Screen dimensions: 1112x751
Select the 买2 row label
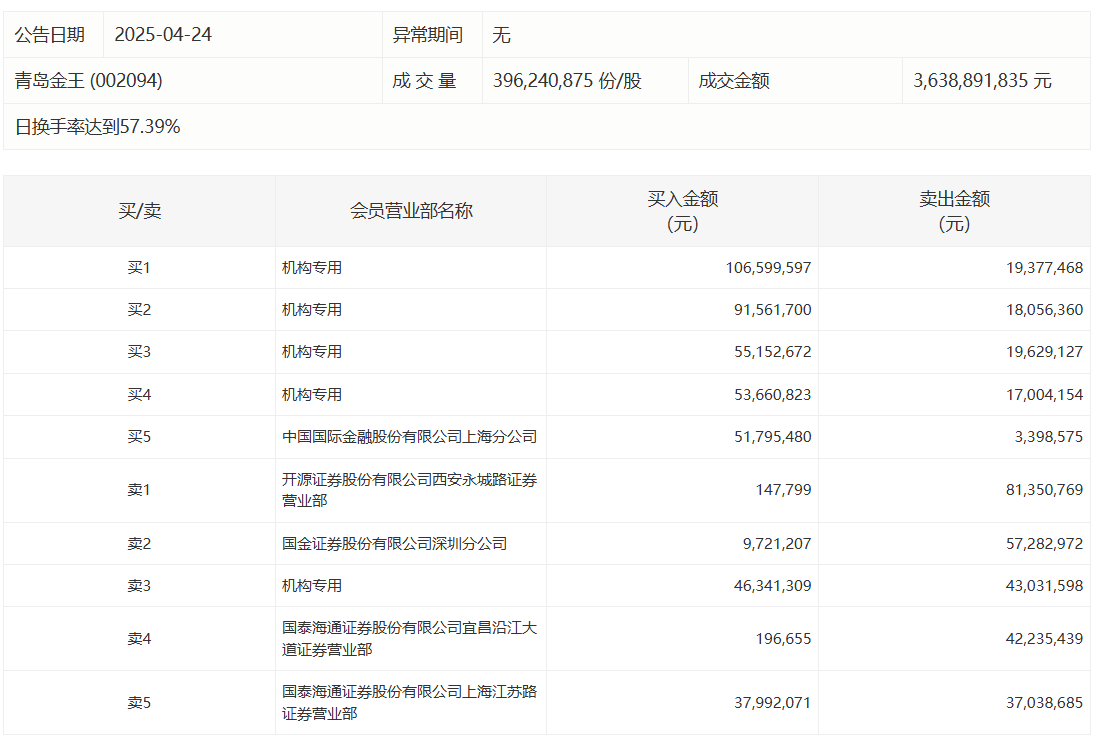pos(139,310)
